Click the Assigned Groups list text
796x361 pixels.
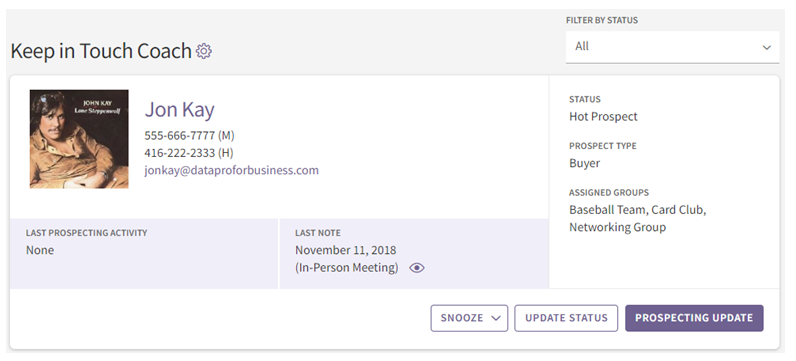pos(638,218)
